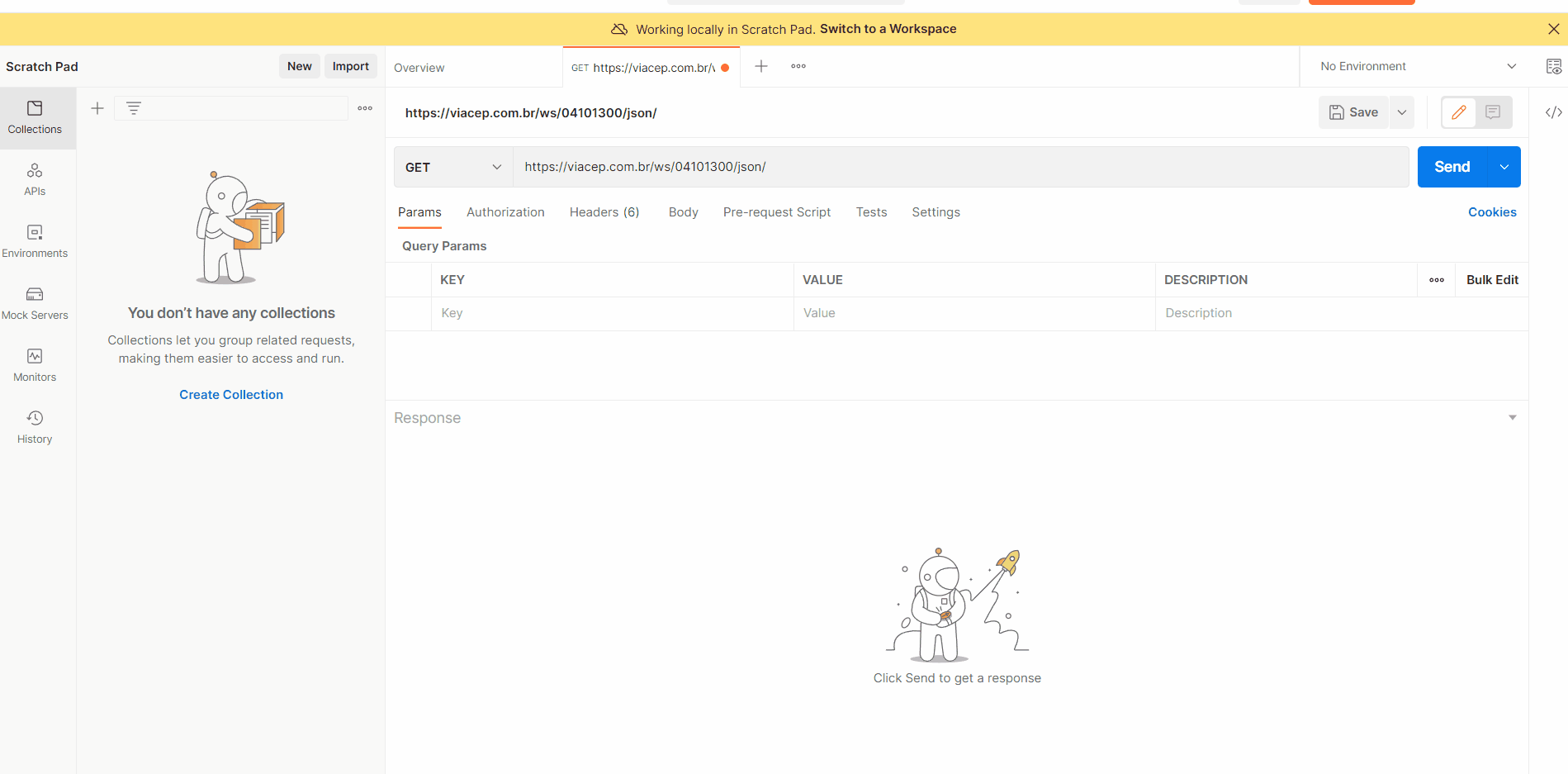Click the request URL input field

point(961,167)
